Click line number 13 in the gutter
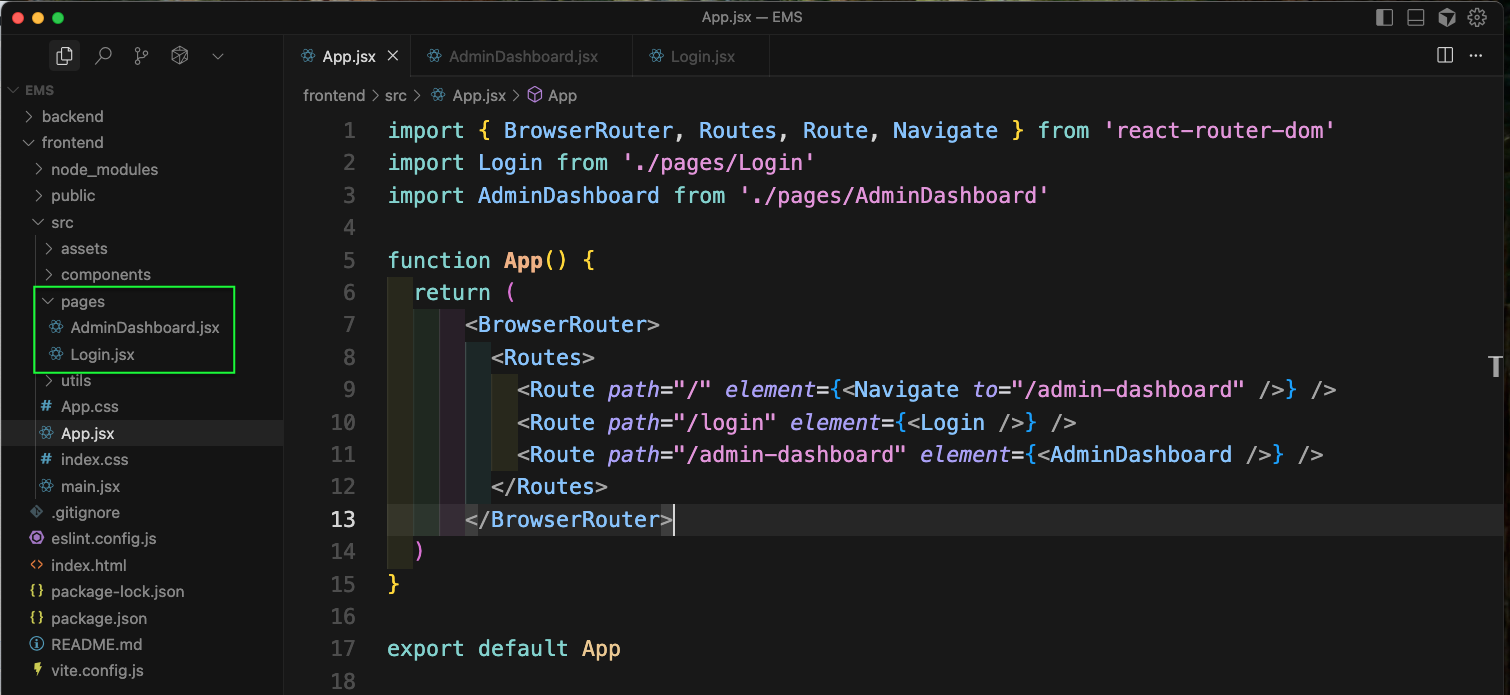1510x695 pixels. pos(343,519)
